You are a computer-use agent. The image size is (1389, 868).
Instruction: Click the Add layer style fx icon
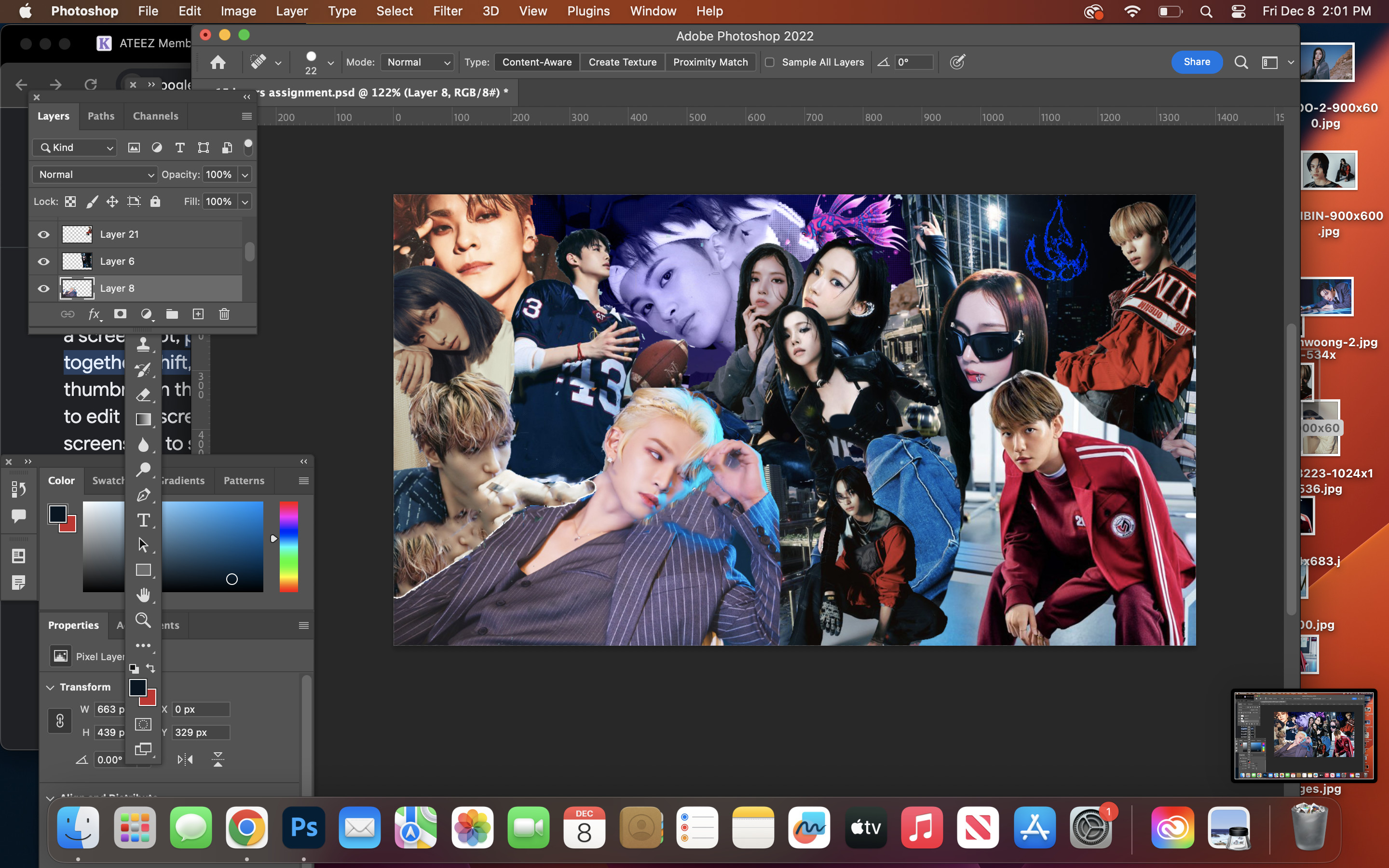click(x=95, y=314)
